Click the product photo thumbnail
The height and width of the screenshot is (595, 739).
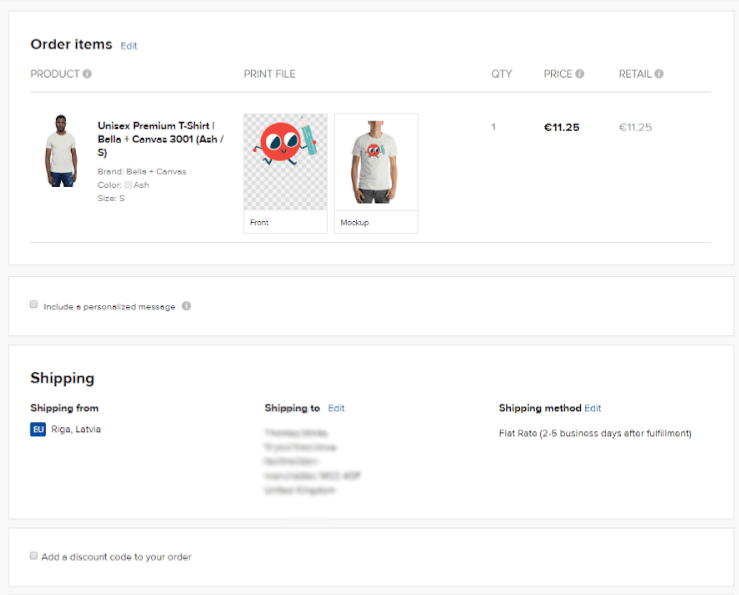pyautogui.click(x=61, y=150)
